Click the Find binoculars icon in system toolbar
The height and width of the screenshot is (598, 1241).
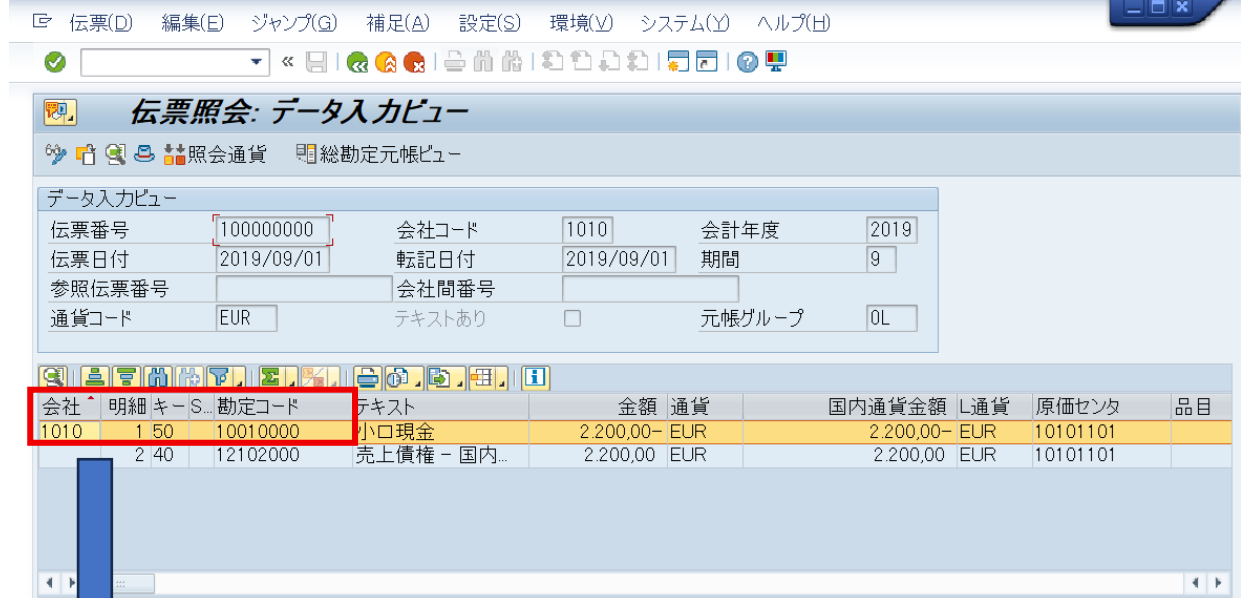pos(482,62)
